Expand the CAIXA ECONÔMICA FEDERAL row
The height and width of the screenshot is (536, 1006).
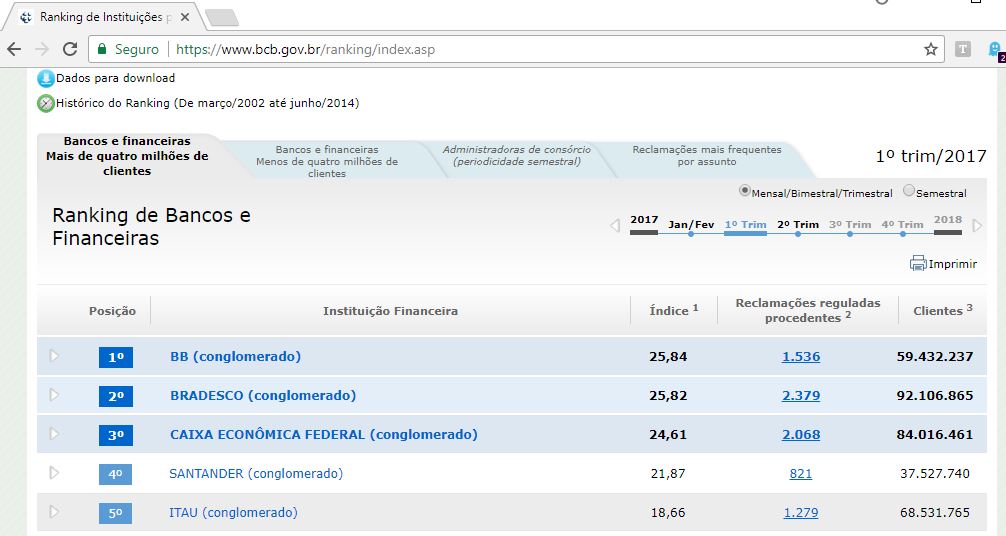[54, 434]
